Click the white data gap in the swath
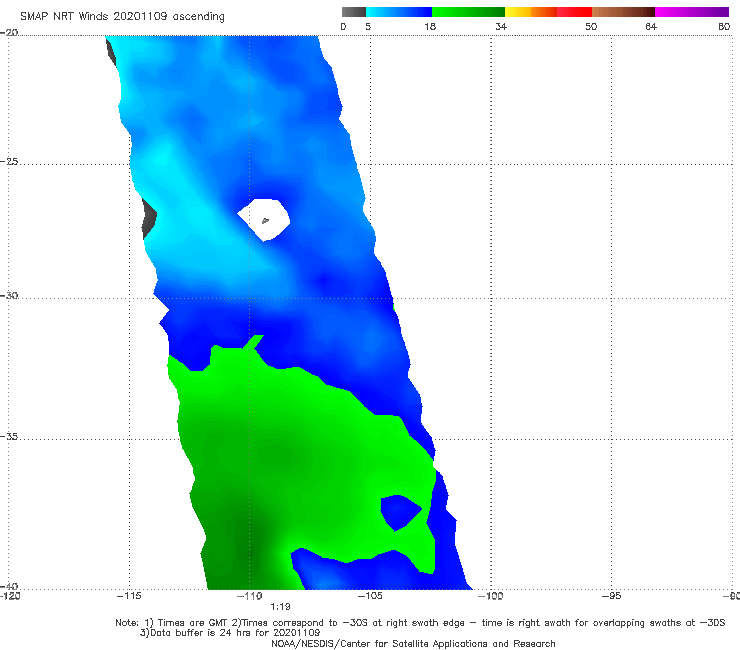Image resolution: width=740 pixels, height=650 pixels. click(264, 219)
